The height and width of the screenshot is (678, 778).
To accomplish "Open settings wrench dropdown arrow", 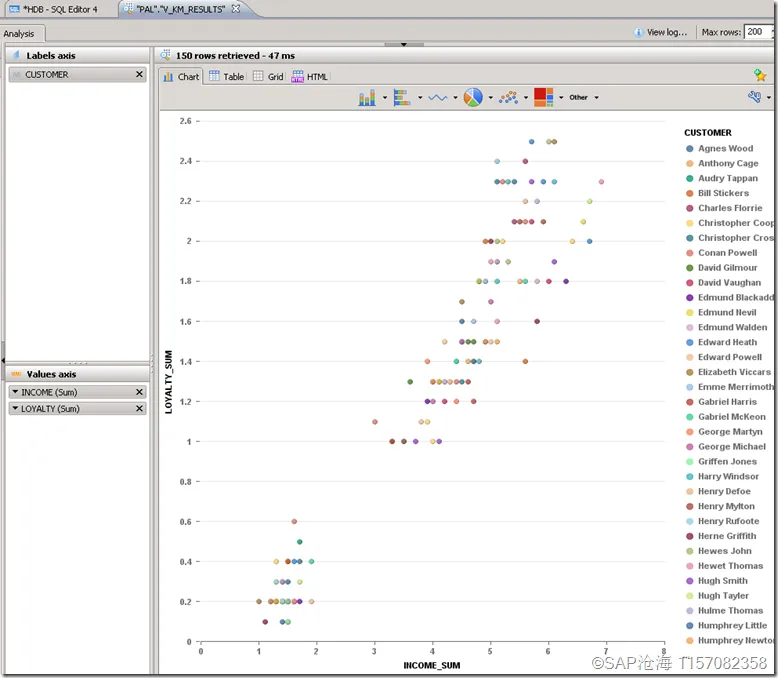I will point(769,98).
